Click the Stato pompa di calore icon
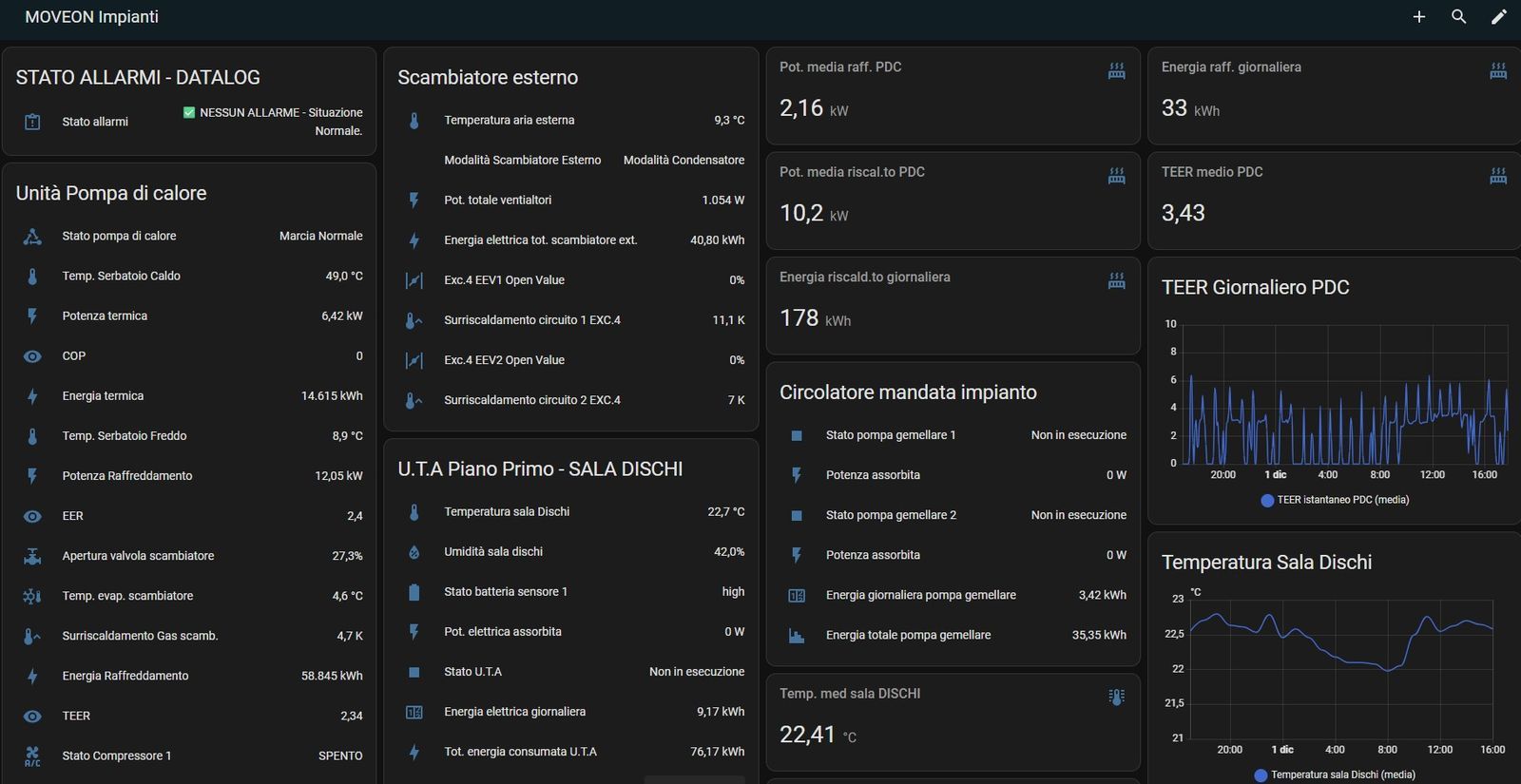Screen dimensions: 1521x784 [32, 237]
